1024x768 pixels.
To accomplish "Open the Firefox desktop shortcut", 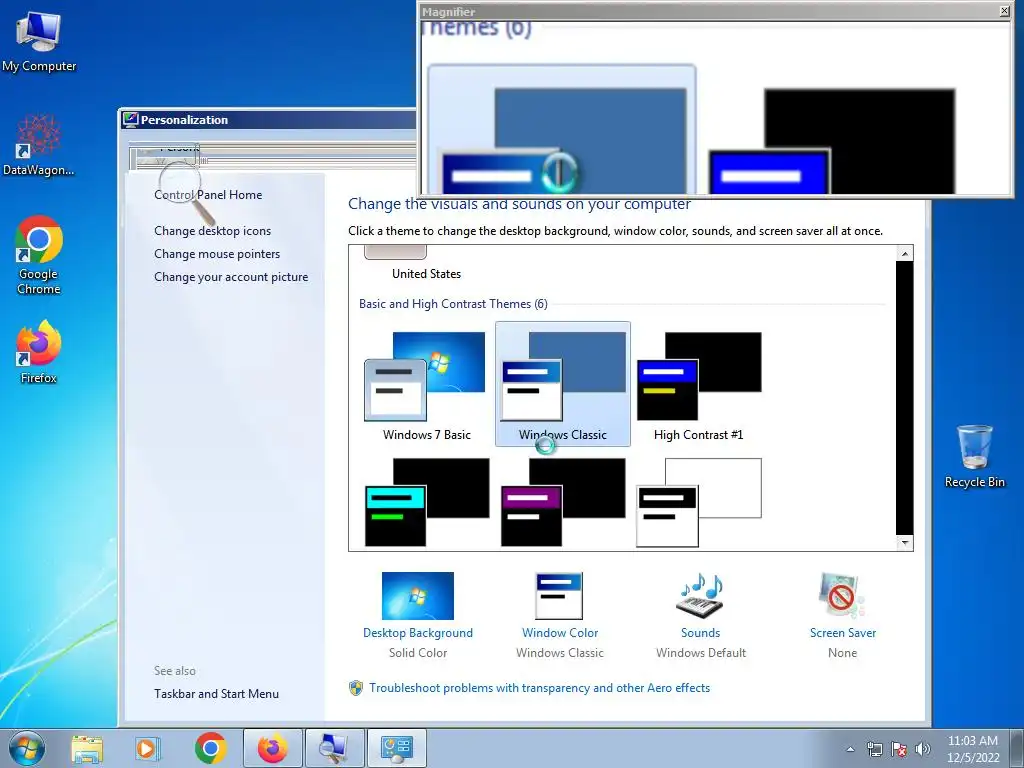I will point(39,351).
